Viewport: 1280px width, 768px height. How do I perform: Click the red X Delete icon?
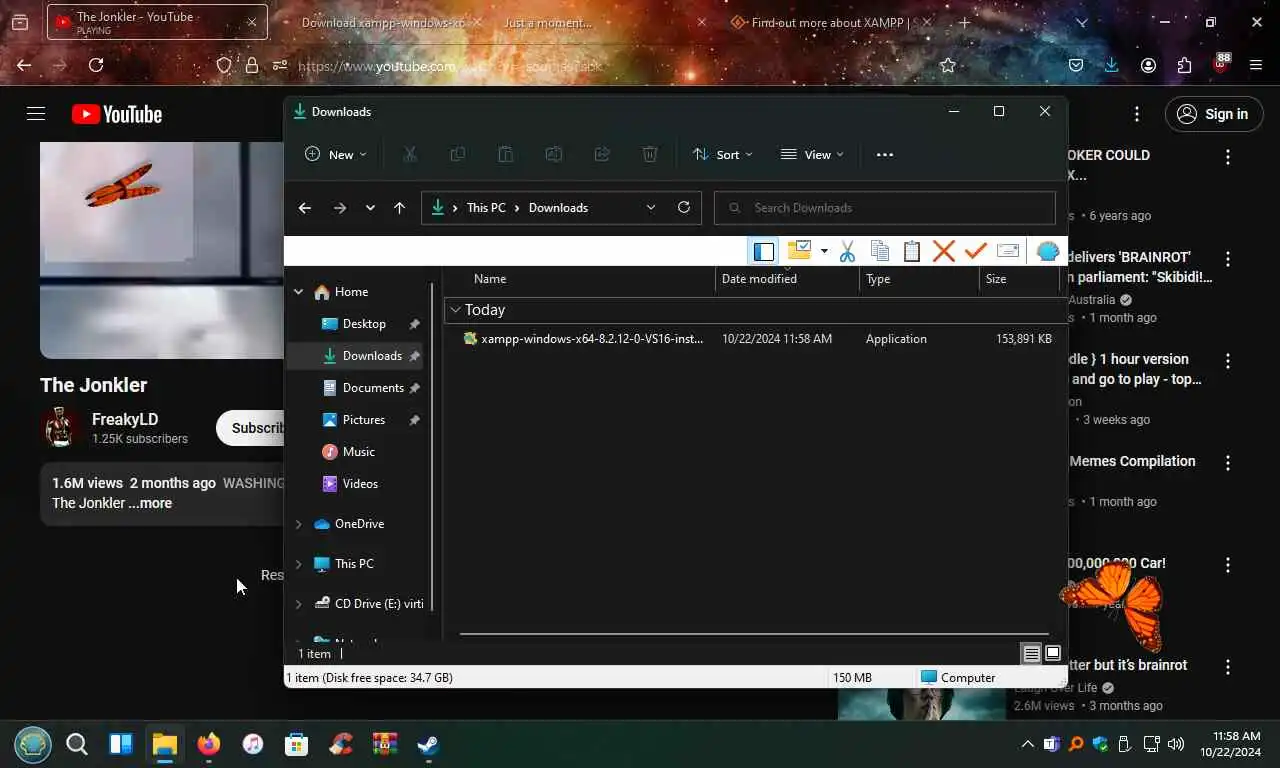coord(943,251)
